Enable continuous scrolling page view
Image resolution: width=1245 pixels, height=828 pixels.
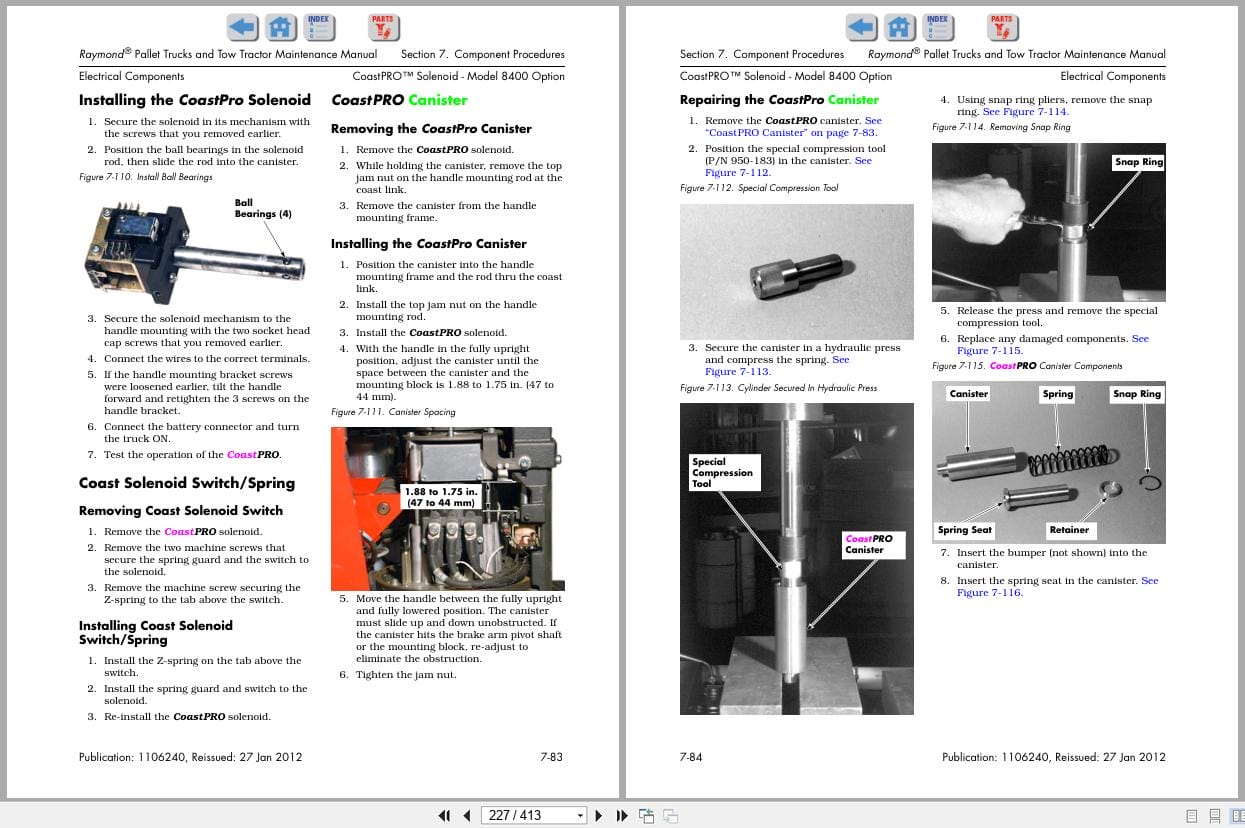tap(1214, 816)
